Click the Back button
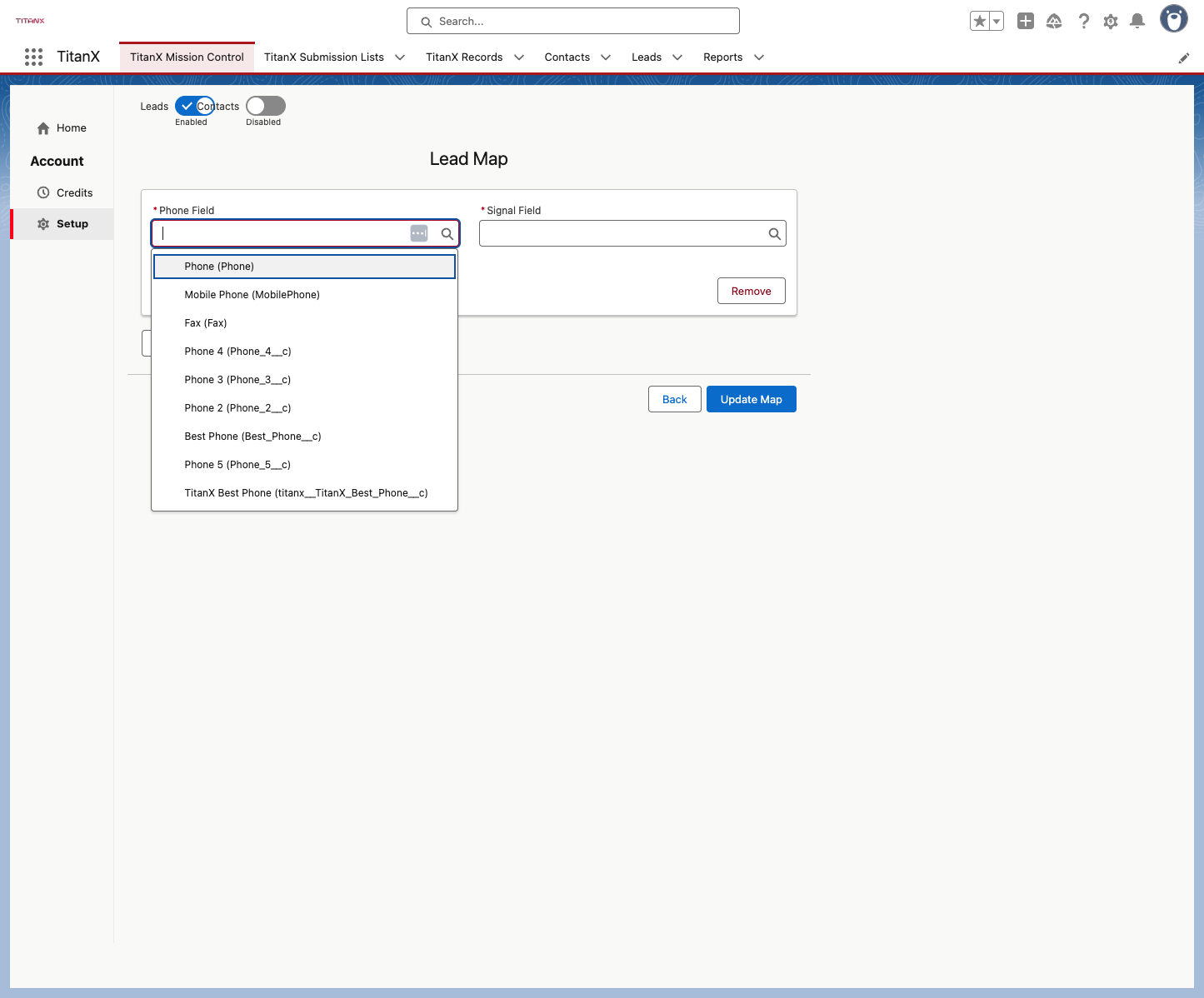 point(675,399)
